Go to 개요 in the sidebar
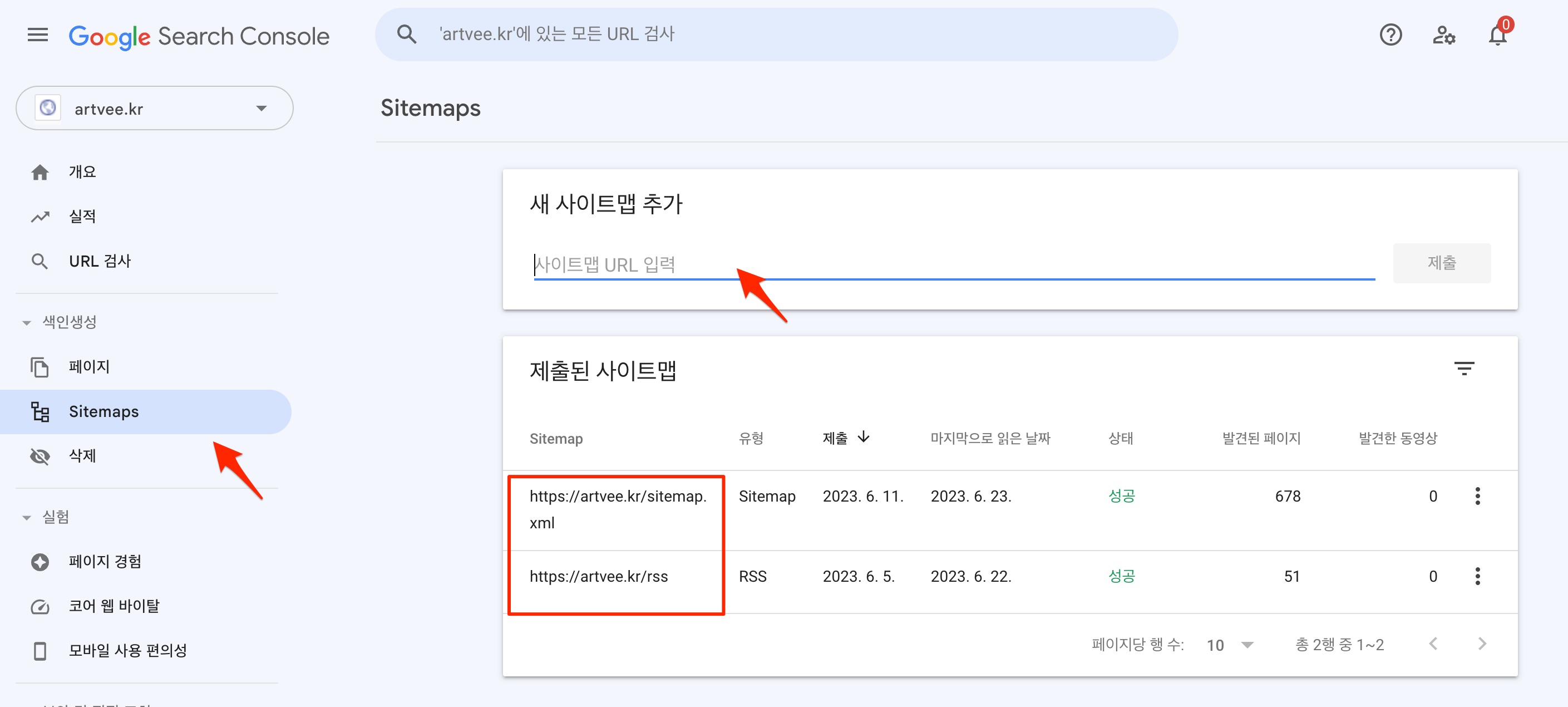This screenshot has width=1568, height=707. coord(82,173)
